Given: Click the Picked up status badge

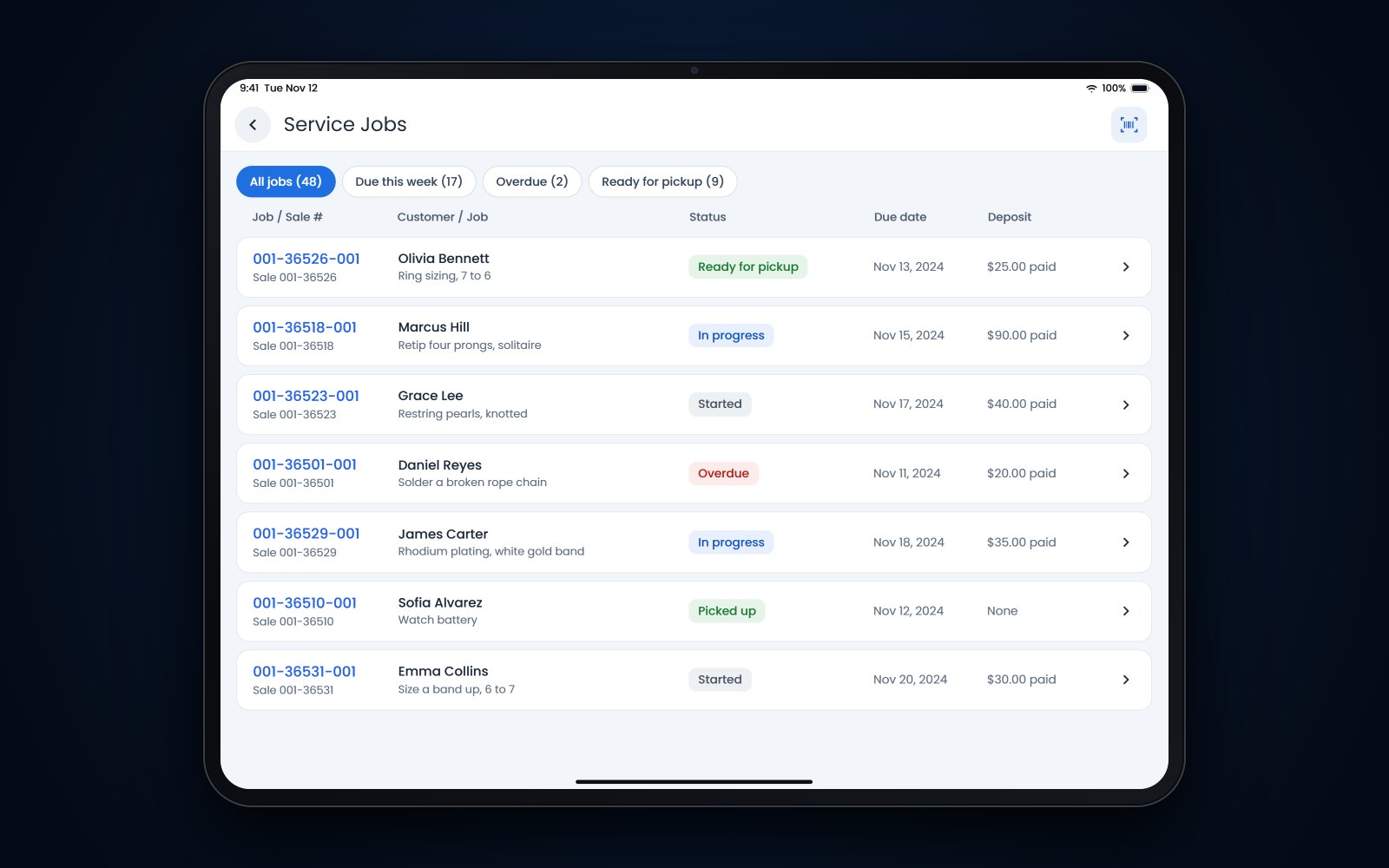Looking at the screenshot, I should [x=727, y=611].
